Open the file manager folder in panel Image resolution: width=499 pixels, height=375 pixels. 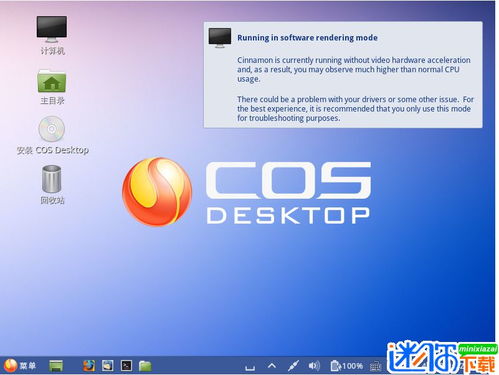[145, 366]
